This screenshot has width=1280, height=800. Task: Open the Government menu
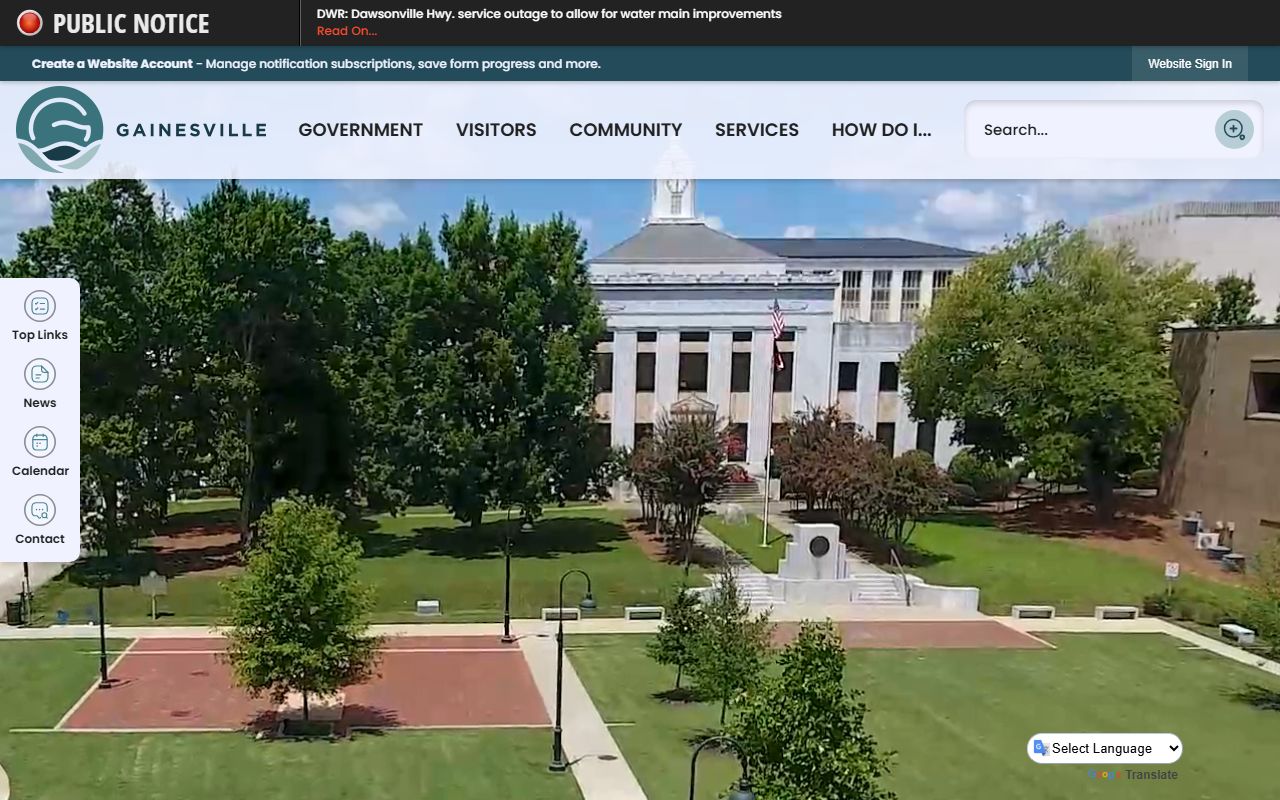coord(360,130)
